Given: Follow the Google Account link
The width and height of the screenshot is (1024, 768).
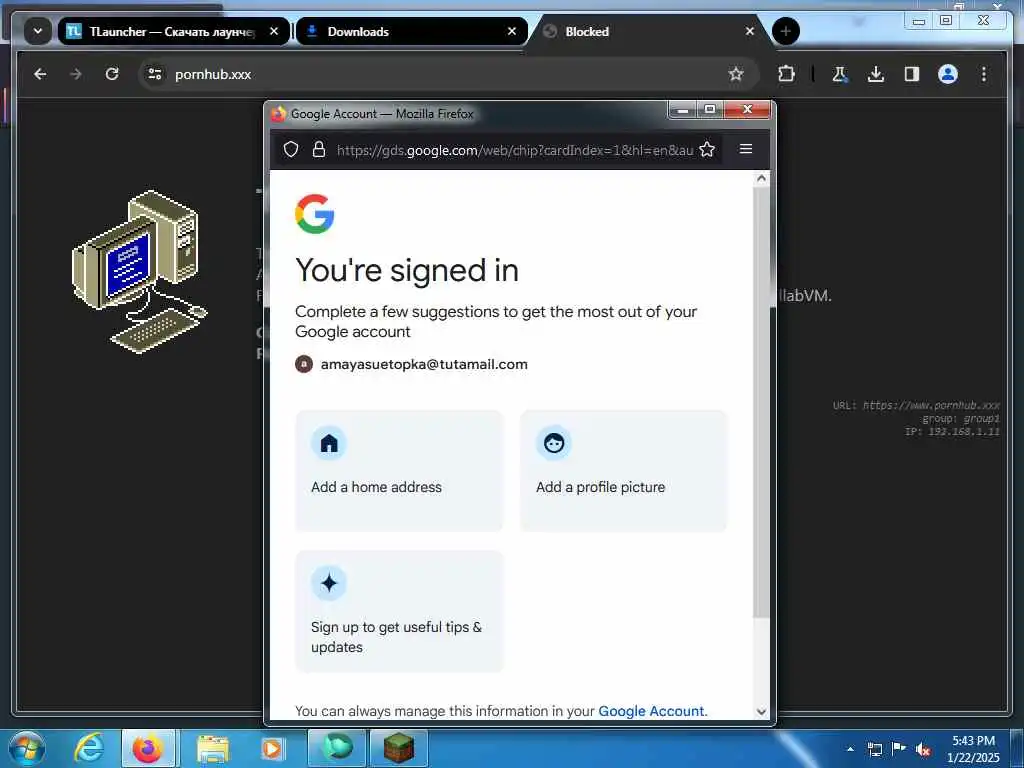Looking at the screenshot, I should pyautogui.click(x=651, y=711).
